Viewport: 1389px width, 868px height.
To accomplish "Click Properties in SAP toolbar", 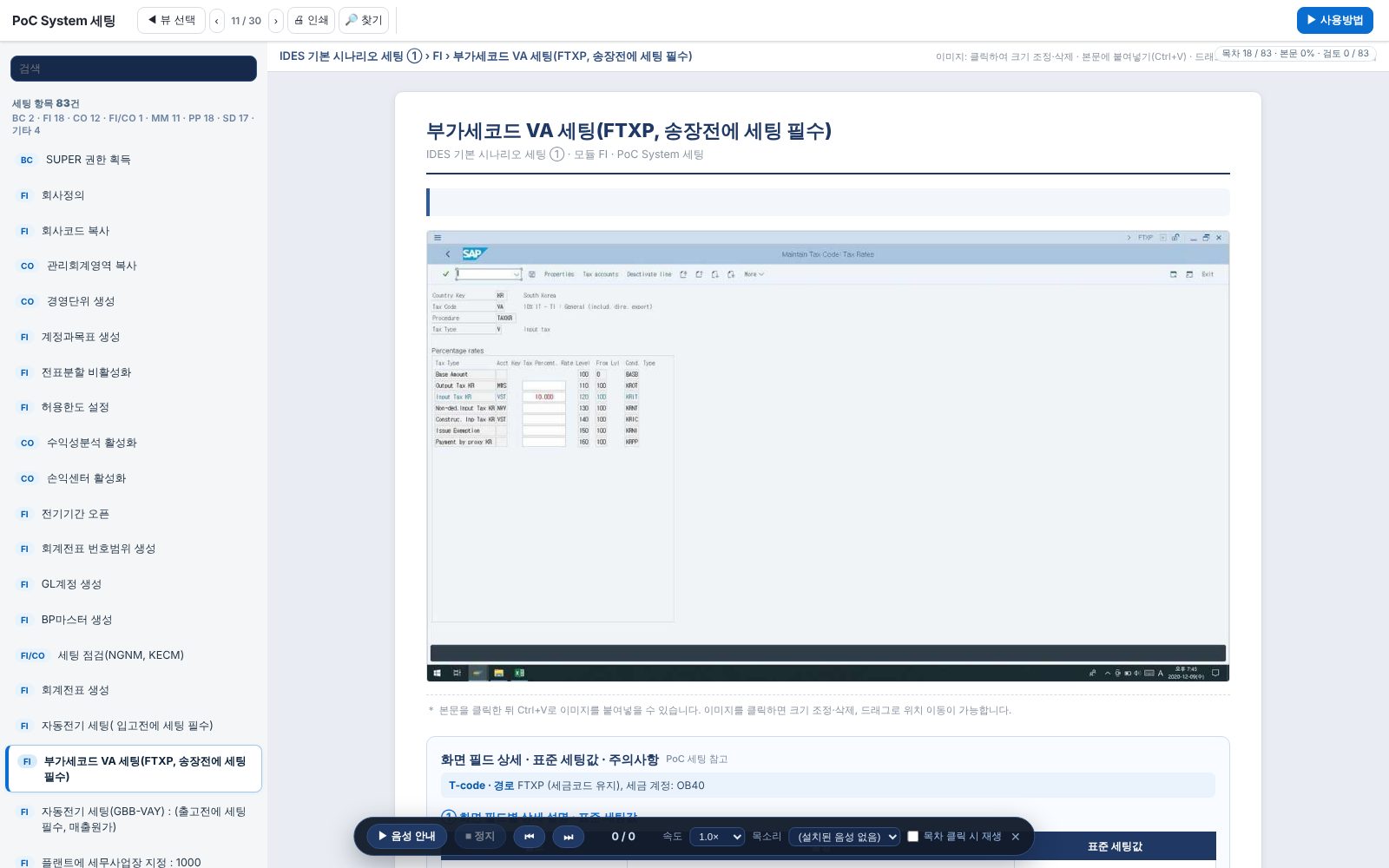I will (x=559, y=274).
